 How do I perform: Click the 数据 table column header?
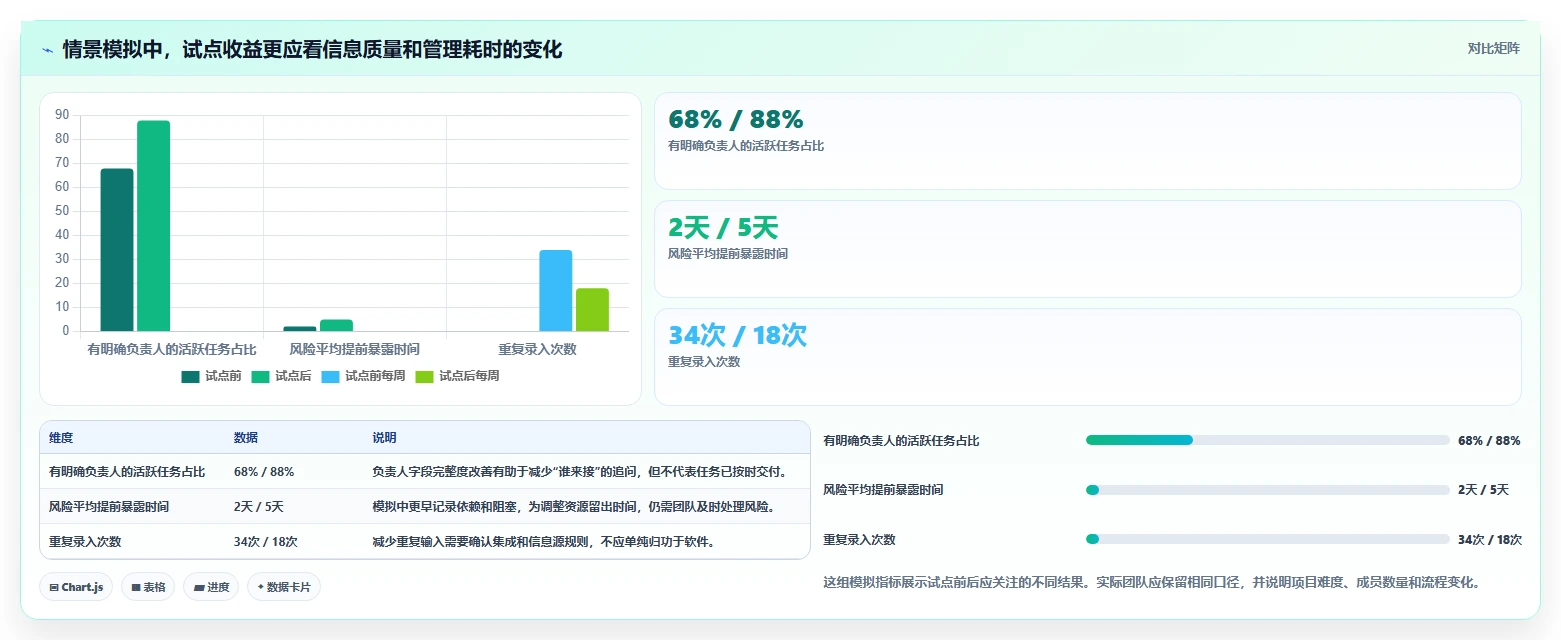click(x=246, y=438)
